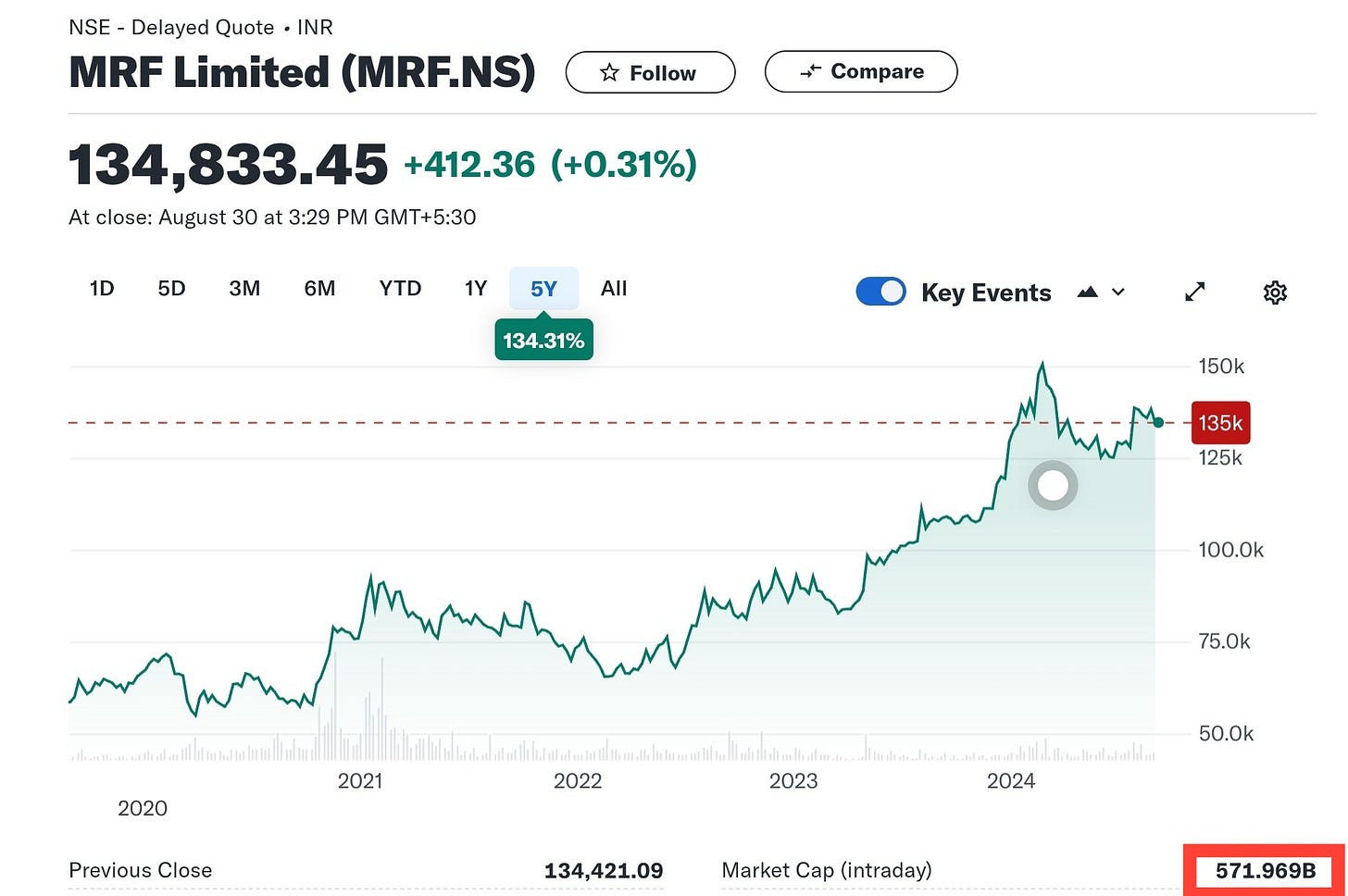Click the 2023 axis label

(x=793, y=781)
